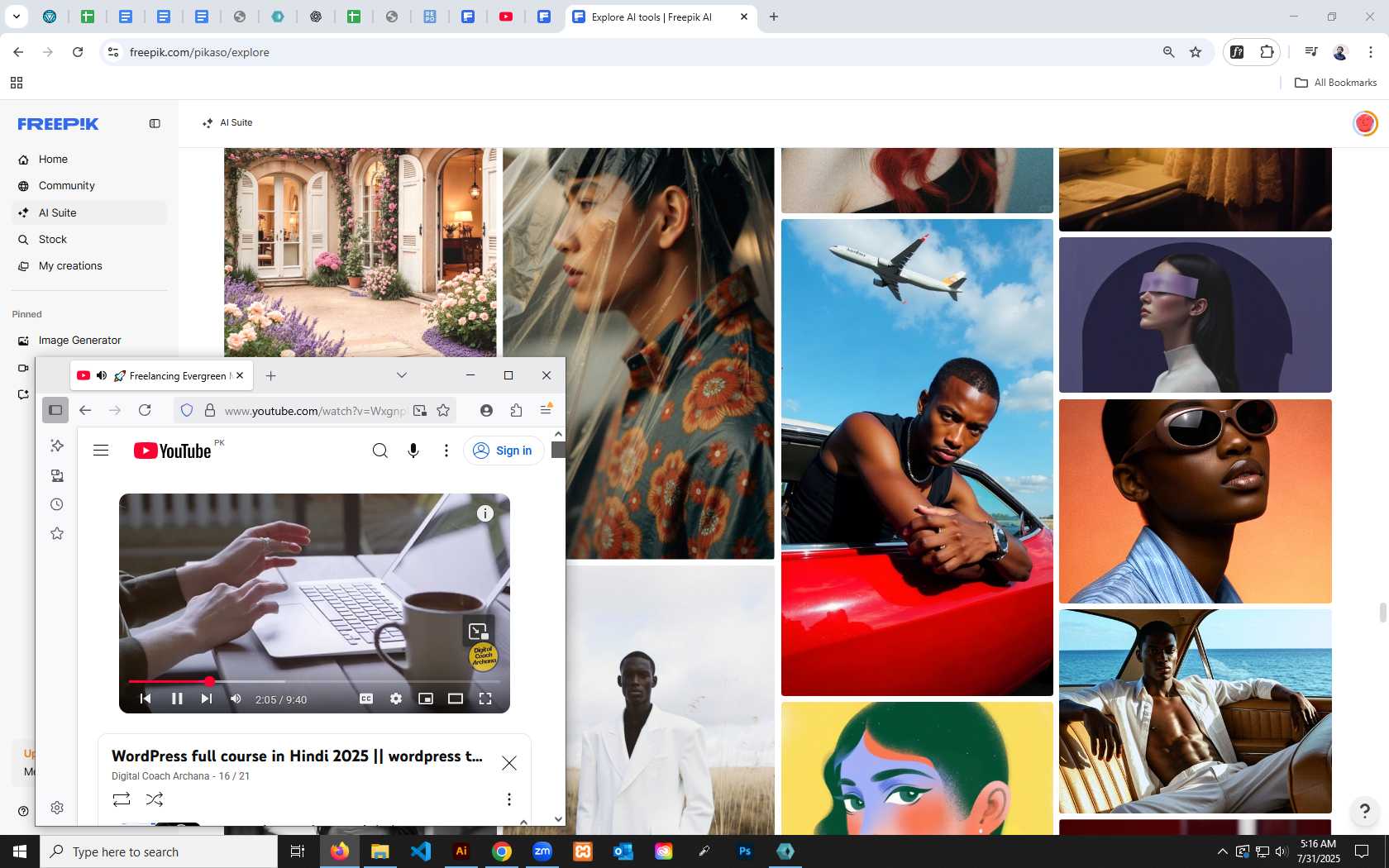Screen dimensions: 1389x868
Task: Open Home in Freepik sidebar
Action: click(x=53, y=160)
